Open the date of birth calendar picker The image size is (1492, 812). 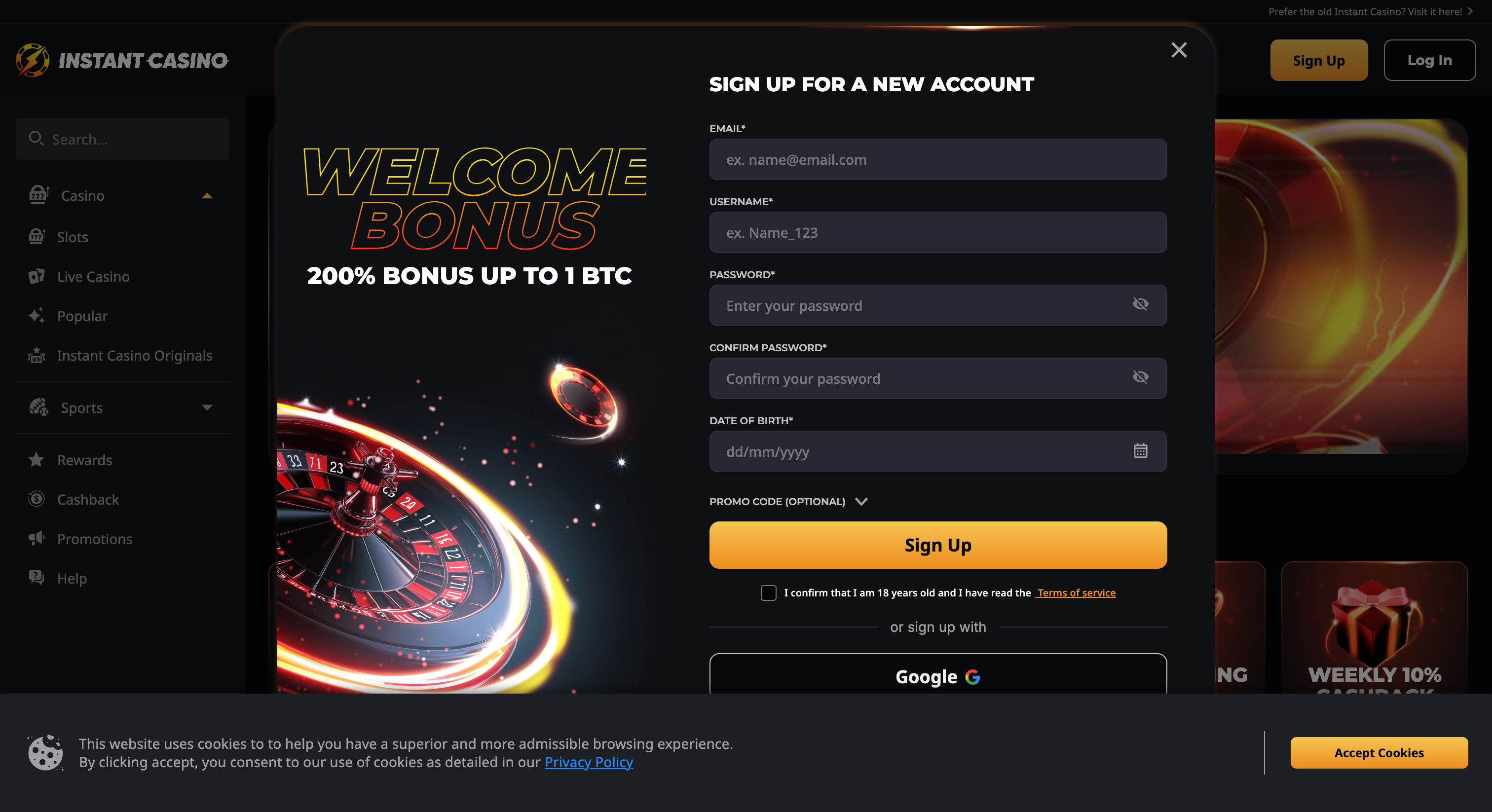tap(1139, 451)
